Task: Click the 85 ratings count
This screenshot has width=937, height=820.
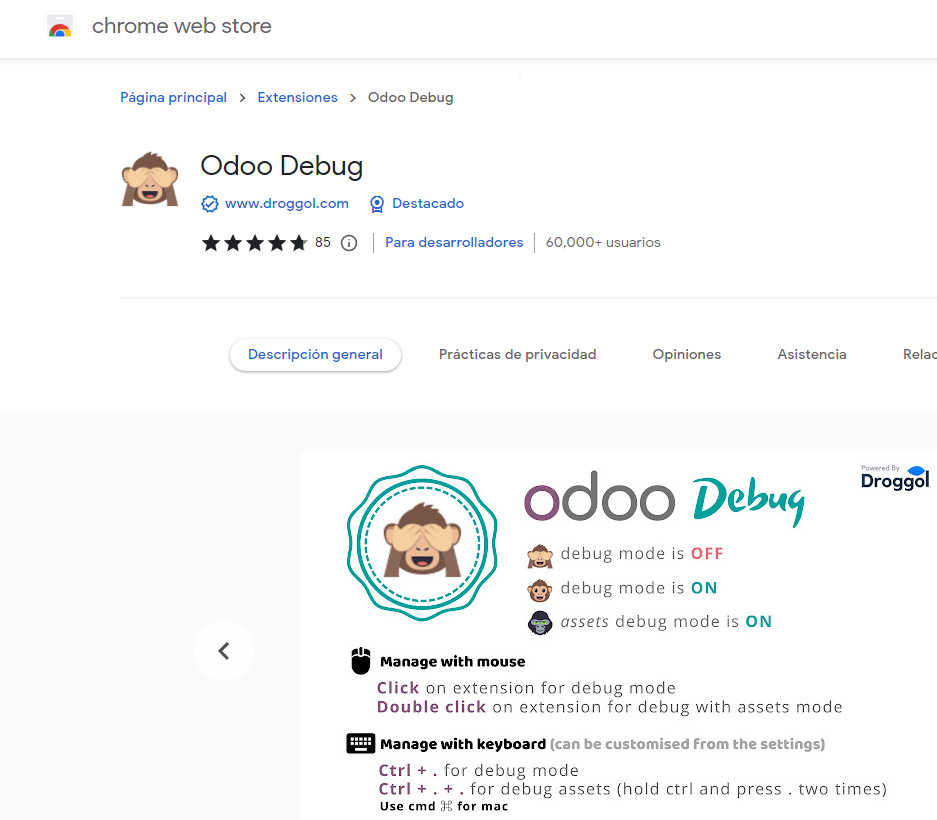Action: pyautogui.click(x=323, y=242)
